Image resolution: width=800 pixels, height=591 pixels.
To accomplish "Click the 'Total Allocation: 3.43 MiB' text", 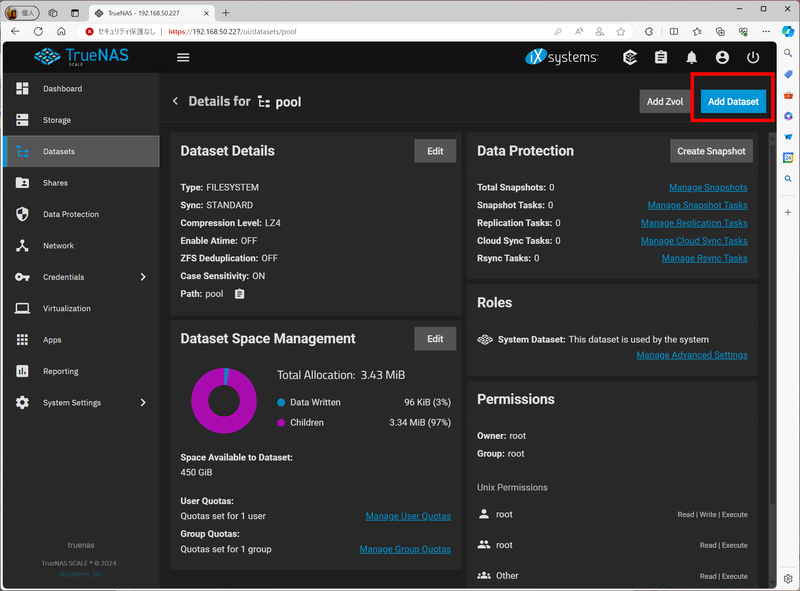I will click(341, 375).
